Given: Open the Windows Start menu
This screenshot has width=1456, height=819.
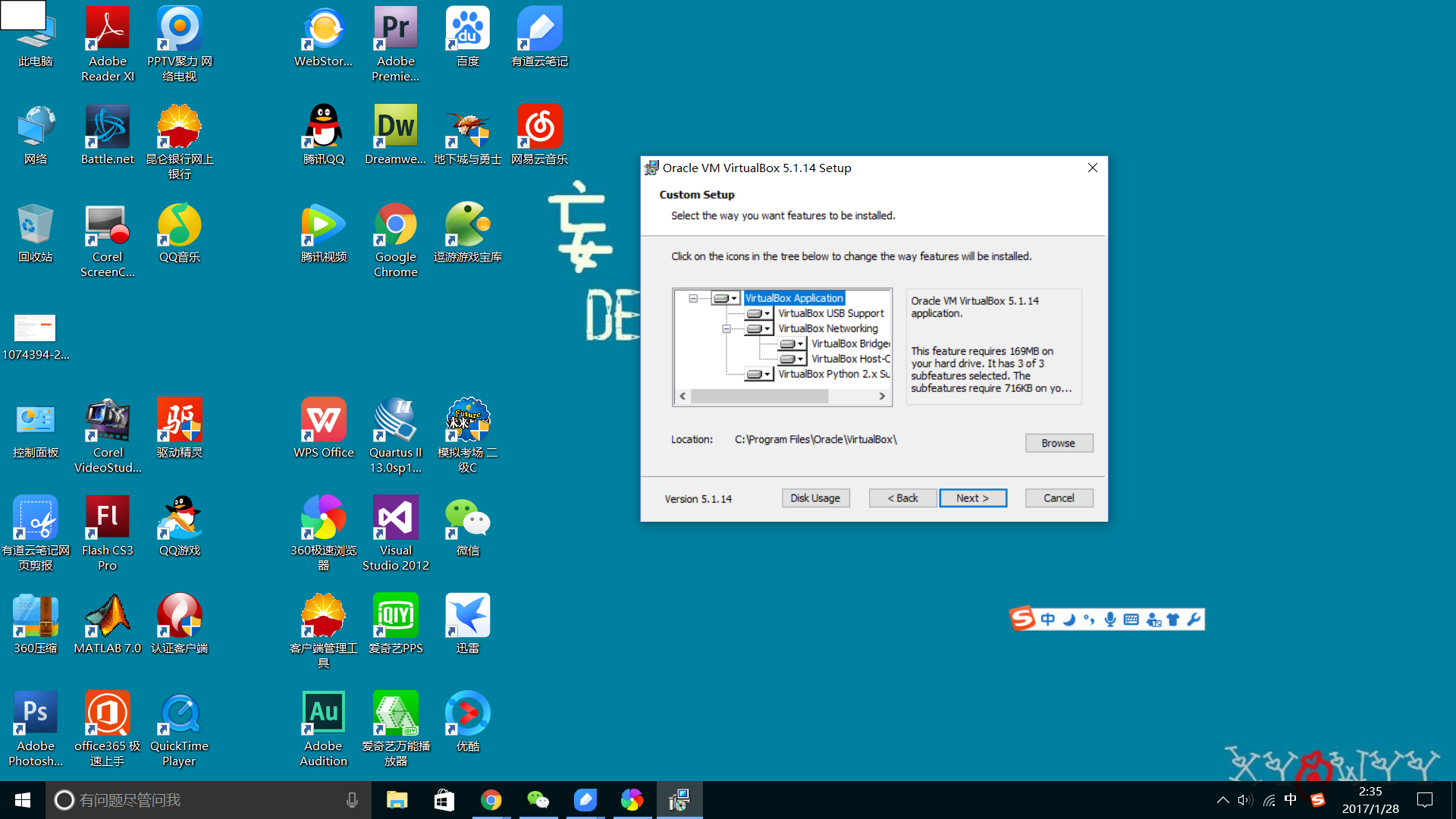Looking at the screenshot, I should coord(23,800).
